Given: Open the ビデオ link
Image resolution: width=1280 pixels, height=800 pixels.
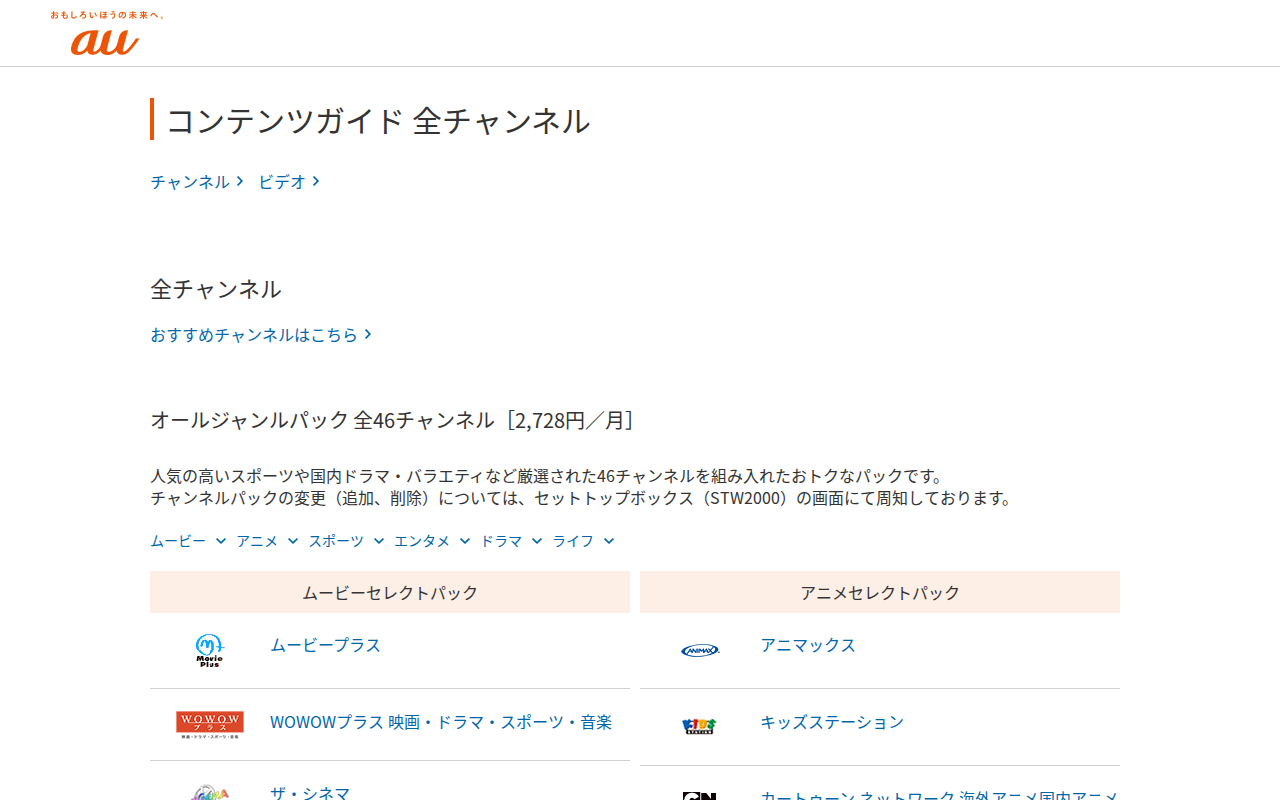Looking at the screenshot, I should (289, 182).
